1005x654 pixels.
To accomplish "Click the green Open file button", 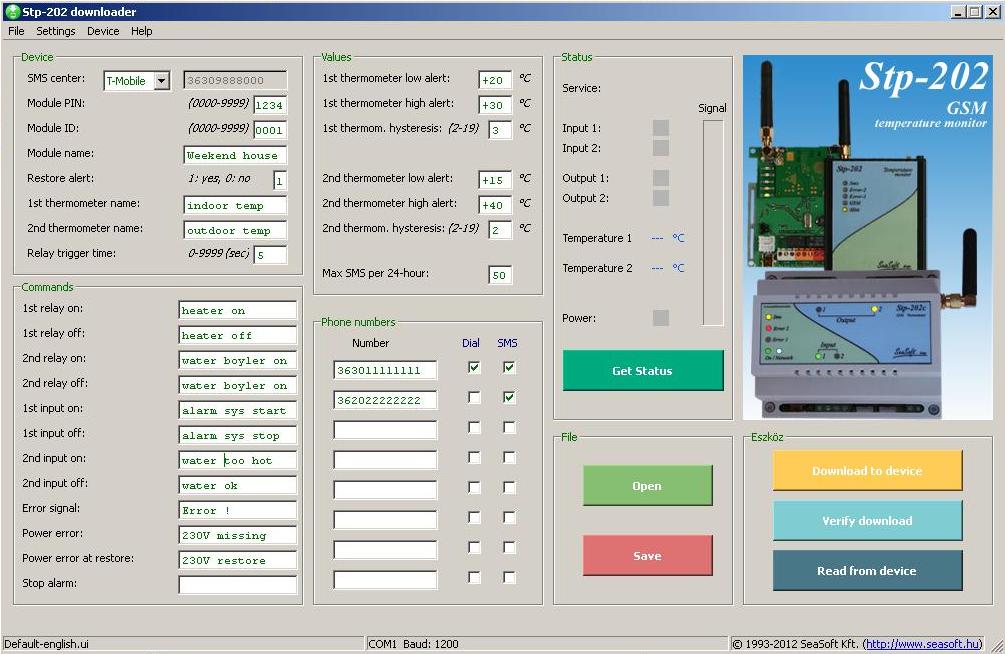I will pyautogui.click(x=647, y=486).
